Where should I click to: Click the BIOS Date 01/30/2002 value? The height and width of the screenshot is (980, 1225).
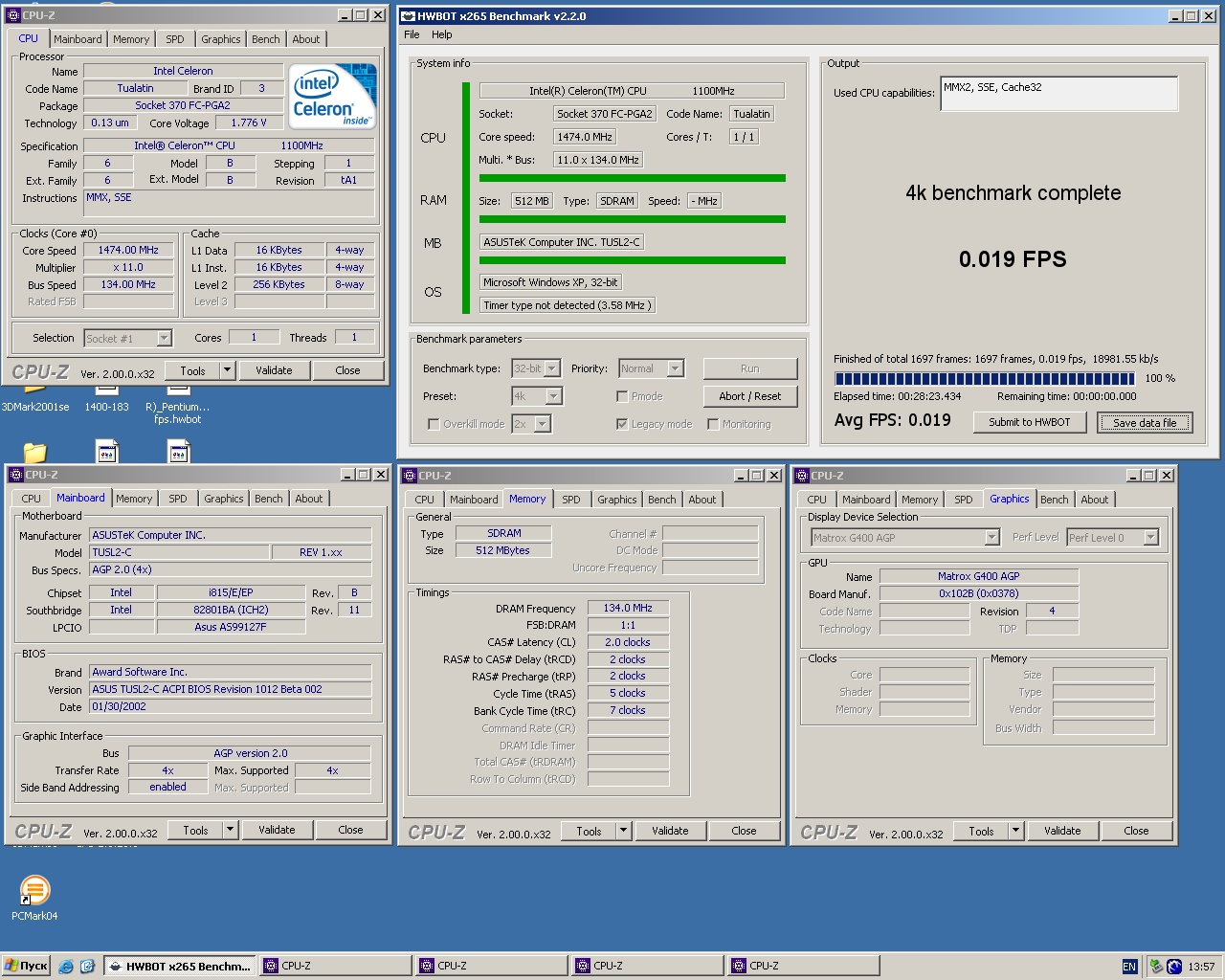click(x=231, y=706)
